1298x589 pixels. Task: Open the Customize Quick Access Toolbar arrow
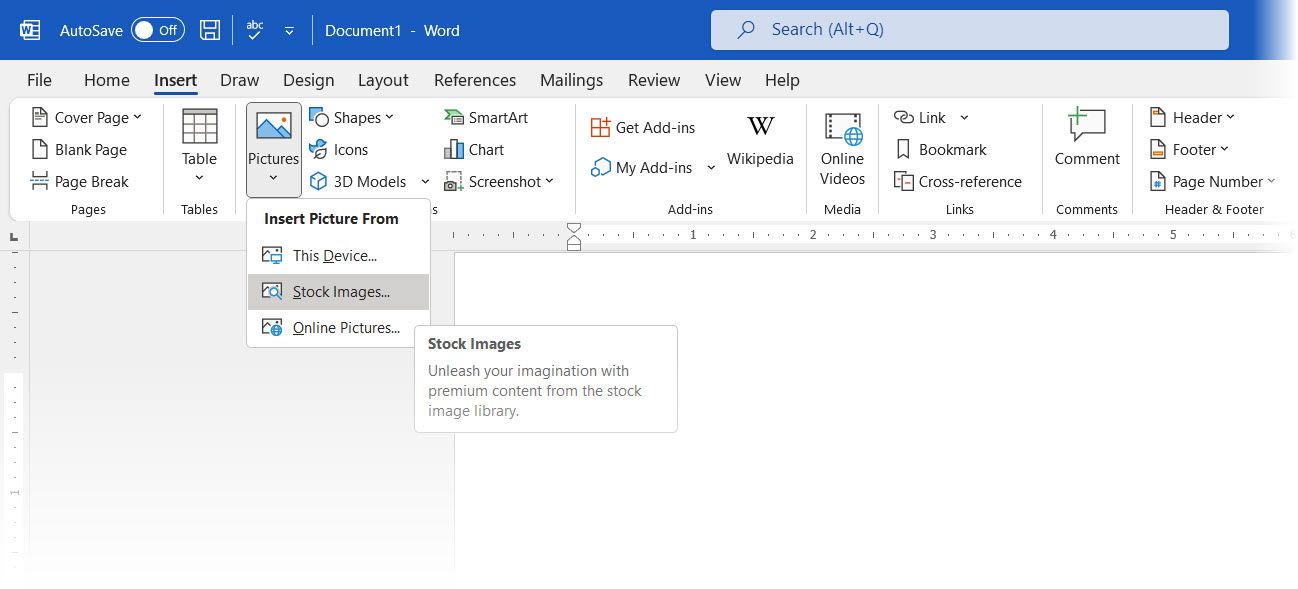[289, 31]
